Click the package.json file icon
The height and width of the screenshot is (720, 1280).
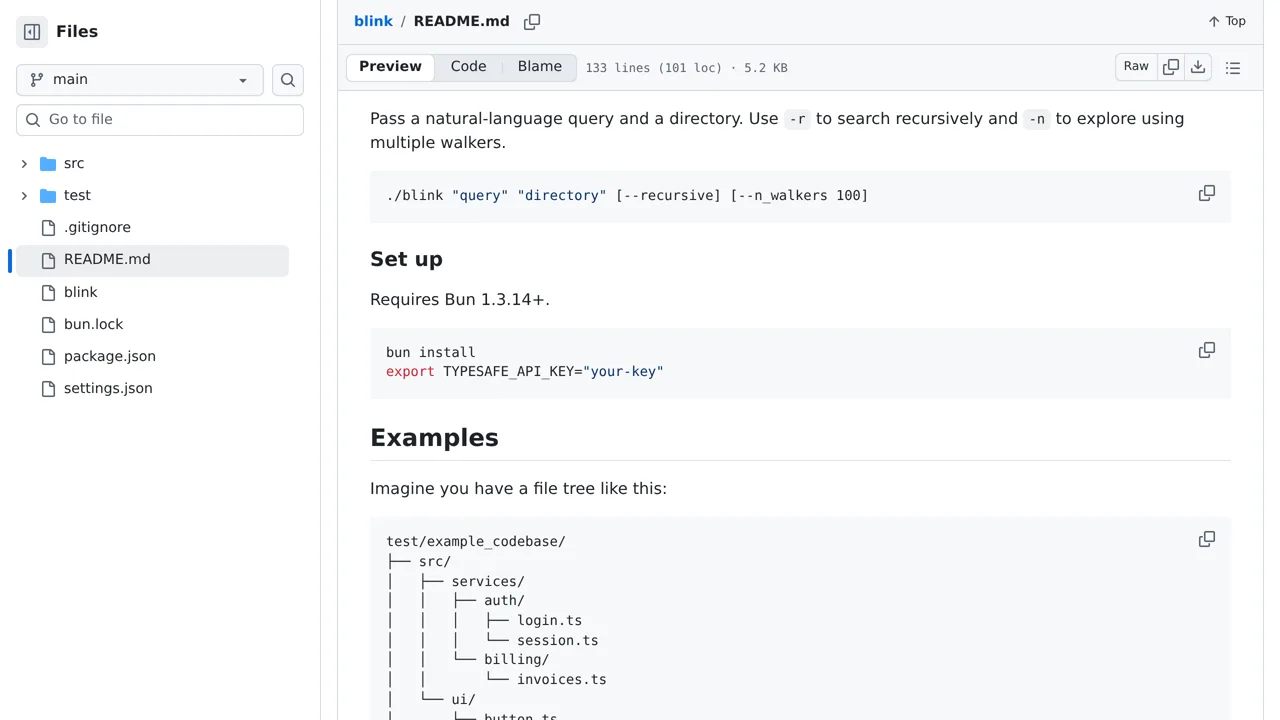[x=48, y=356]
